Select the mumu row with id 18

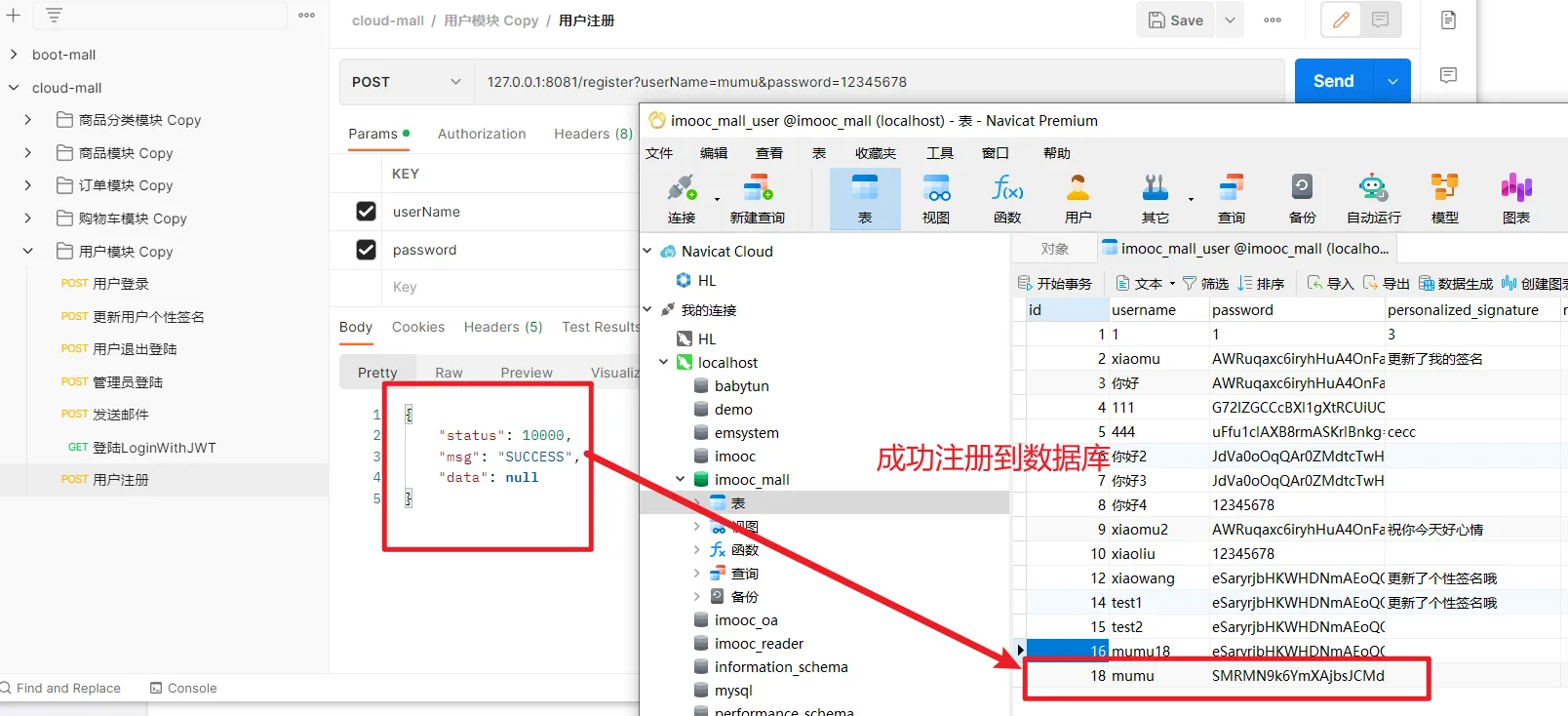(x=1290, y=676)
